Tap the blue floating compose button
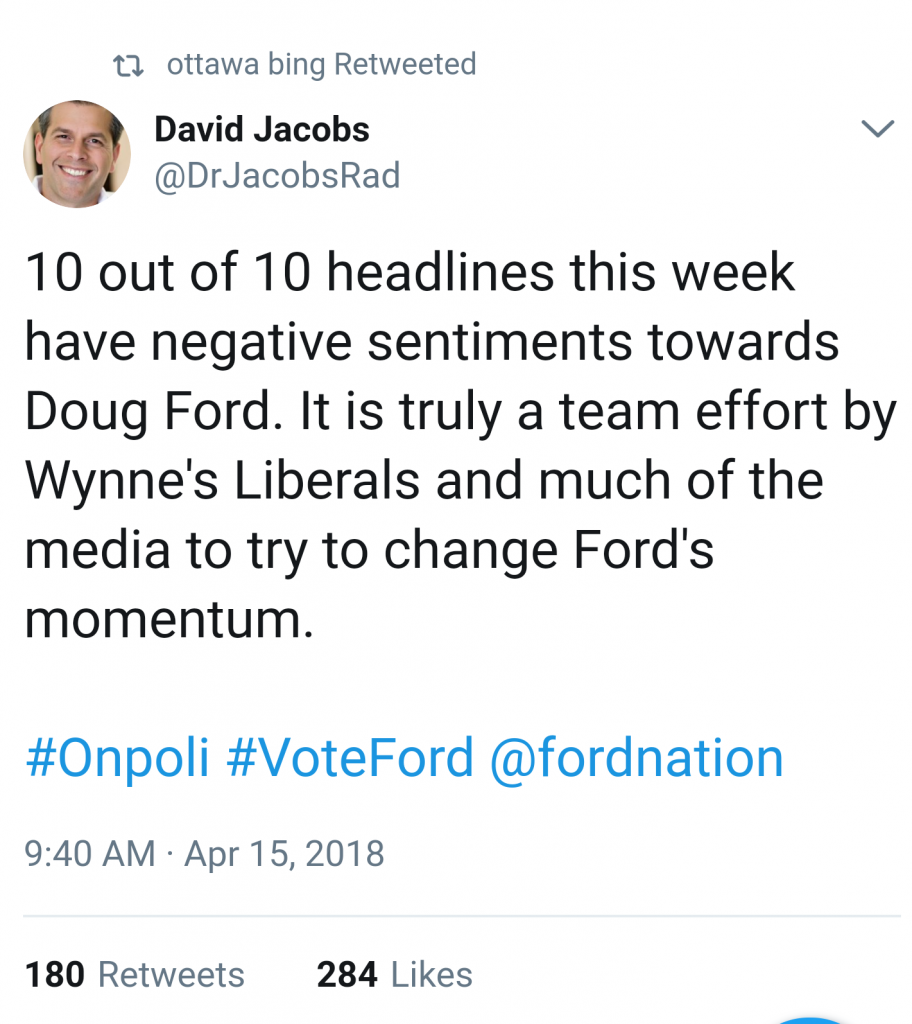912x1024 pixels. coord(812,1019)
